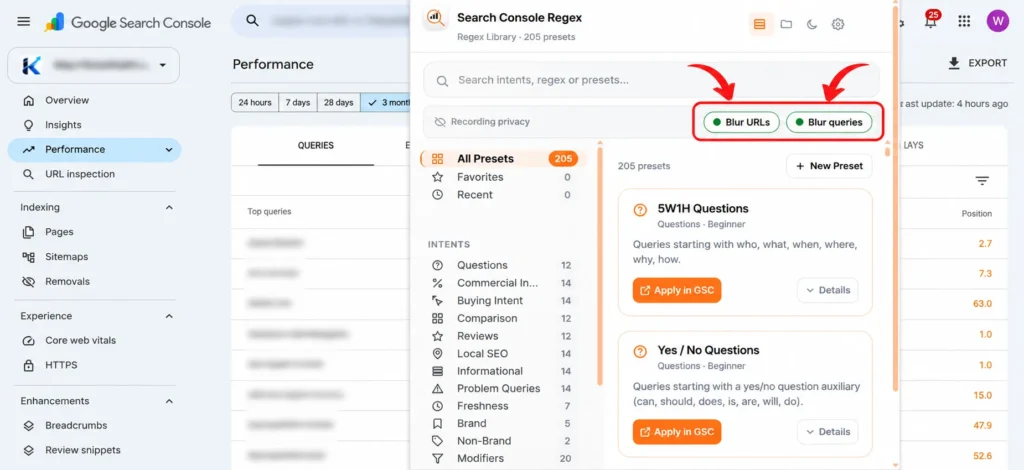The height and width of the screenshot is (470, 1024).
Task: Select the 28 days date range
Action: [x=339, y=103]
